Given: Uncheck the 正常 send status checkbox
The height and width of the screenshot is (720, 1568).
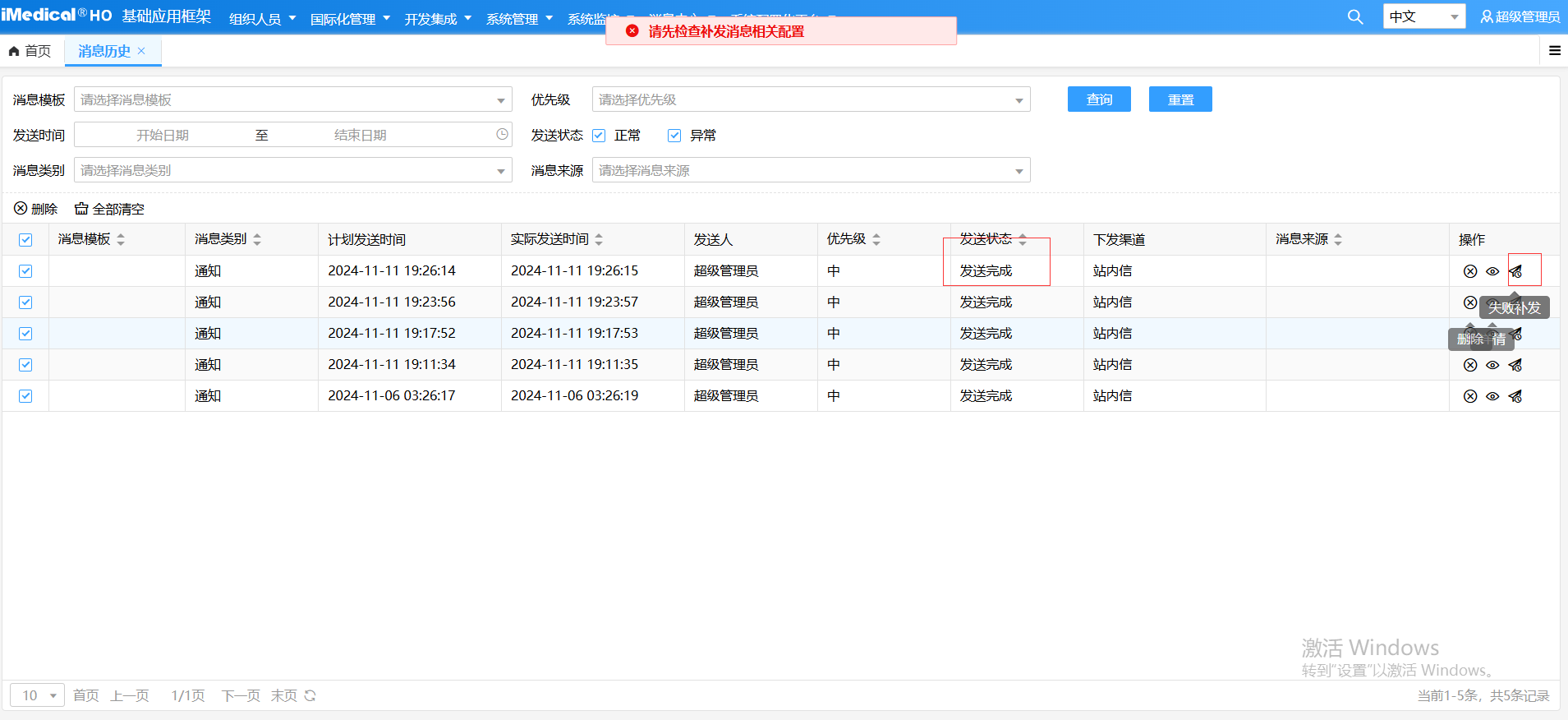Looking at the screenshot, I should 600,136.
